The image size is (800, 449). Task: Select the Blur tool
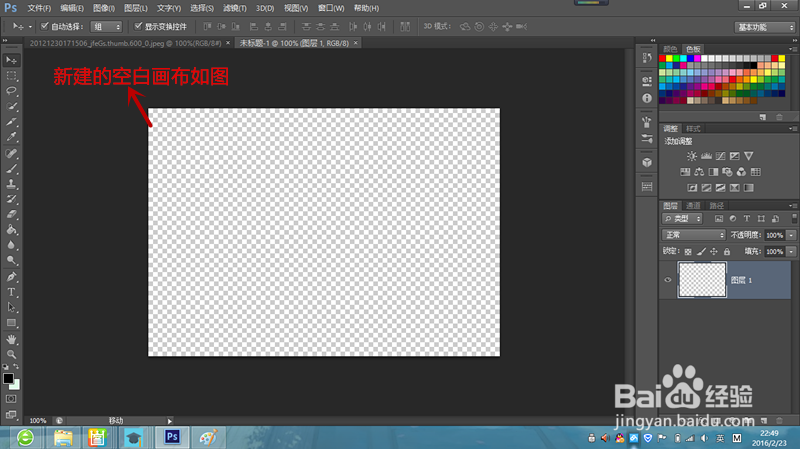(11, 245)
